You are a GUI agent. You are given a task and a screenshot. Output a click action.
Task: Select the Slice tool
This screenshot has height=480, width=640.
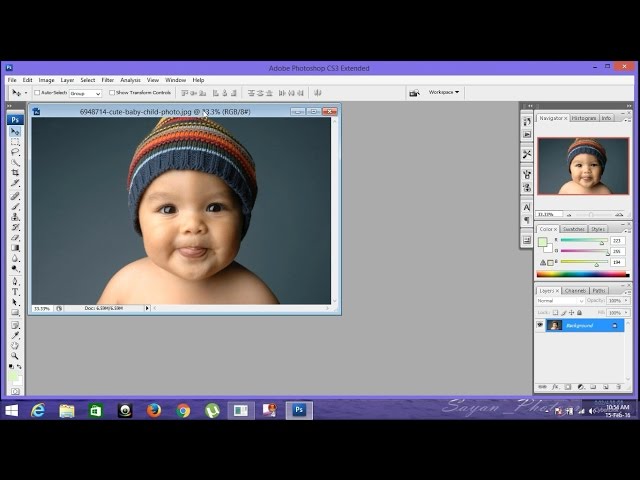pyautogui.click(x=15, y=183)
